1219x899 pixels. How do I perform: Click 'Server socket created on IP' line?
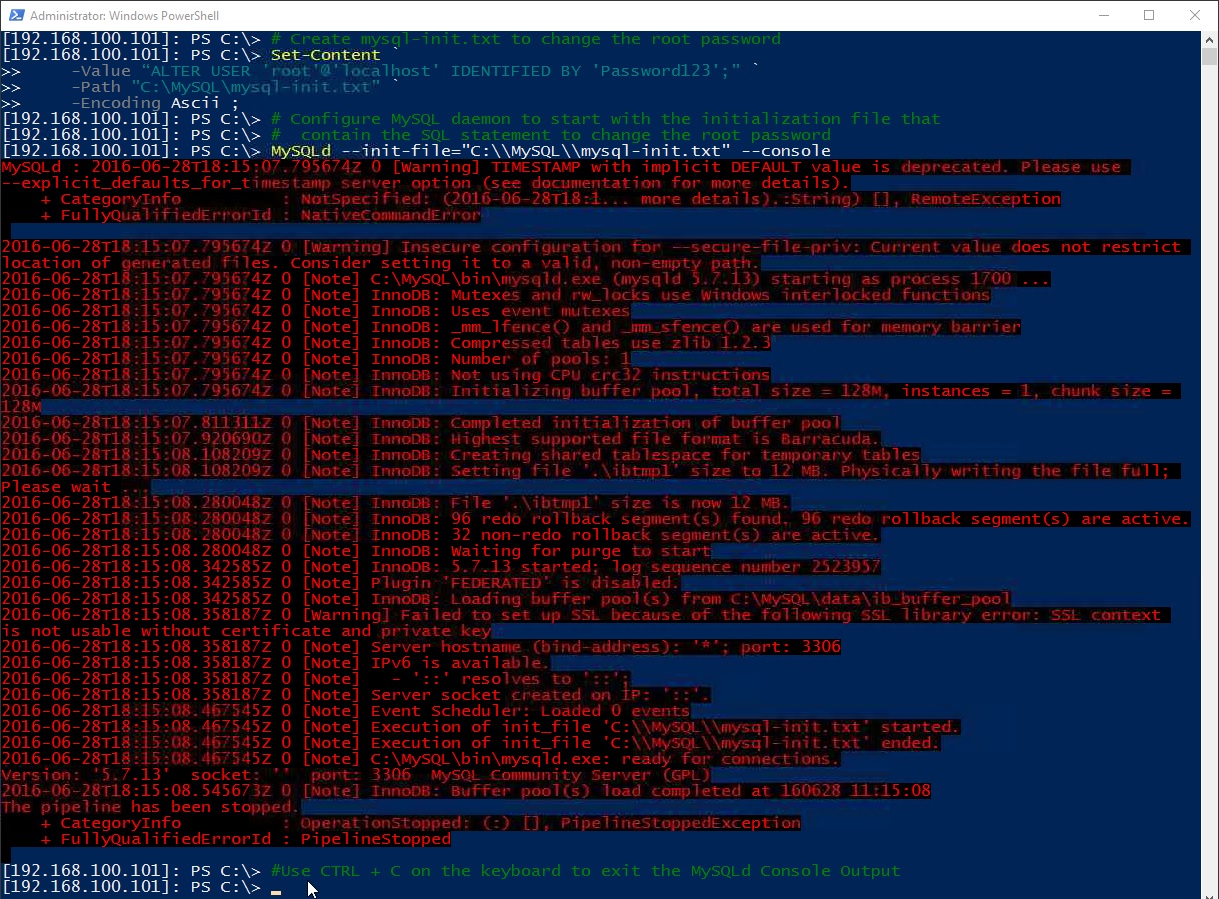pyautogui.click(x=356, y=695)
